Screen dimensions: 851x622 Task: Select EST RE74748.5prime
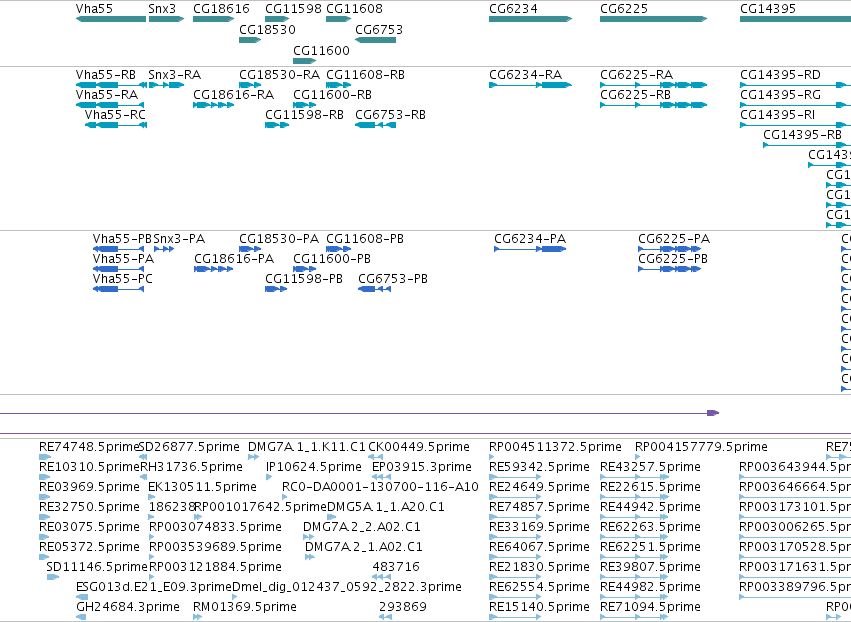coord(90,447)
